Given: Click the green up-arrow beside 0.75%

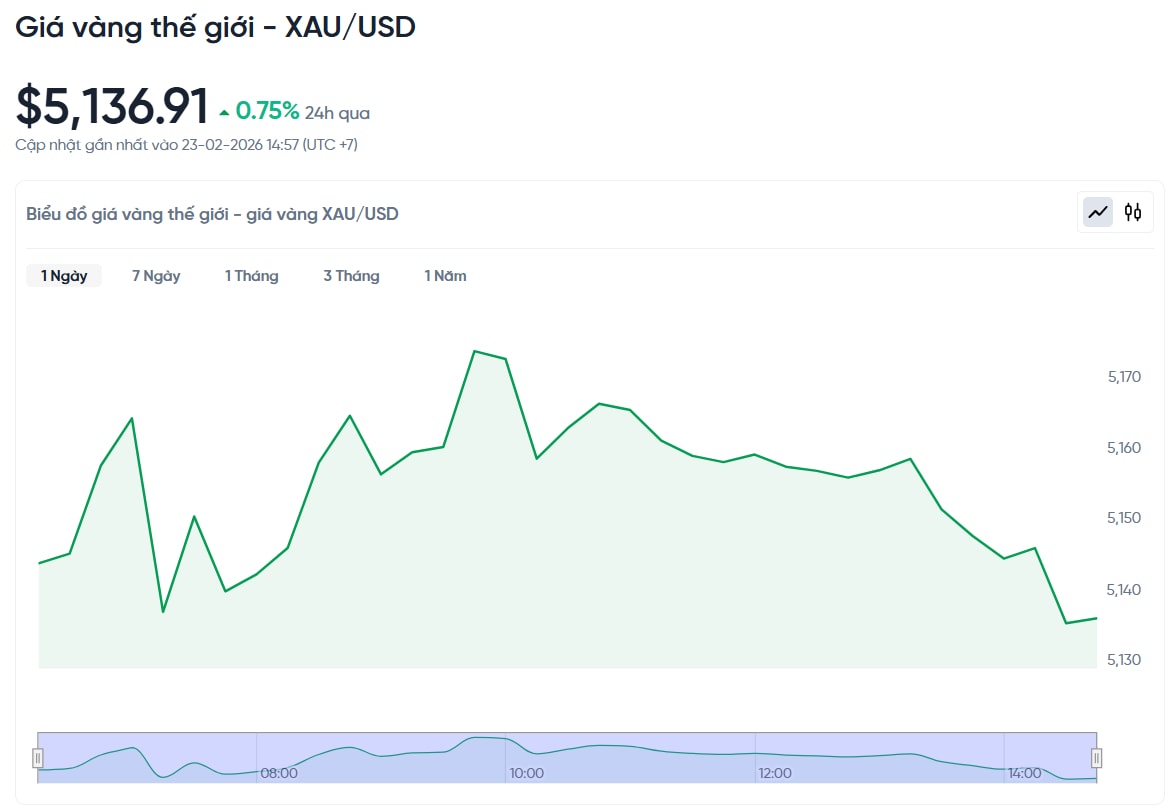Looking at the screenshot, I should (224, 111).
